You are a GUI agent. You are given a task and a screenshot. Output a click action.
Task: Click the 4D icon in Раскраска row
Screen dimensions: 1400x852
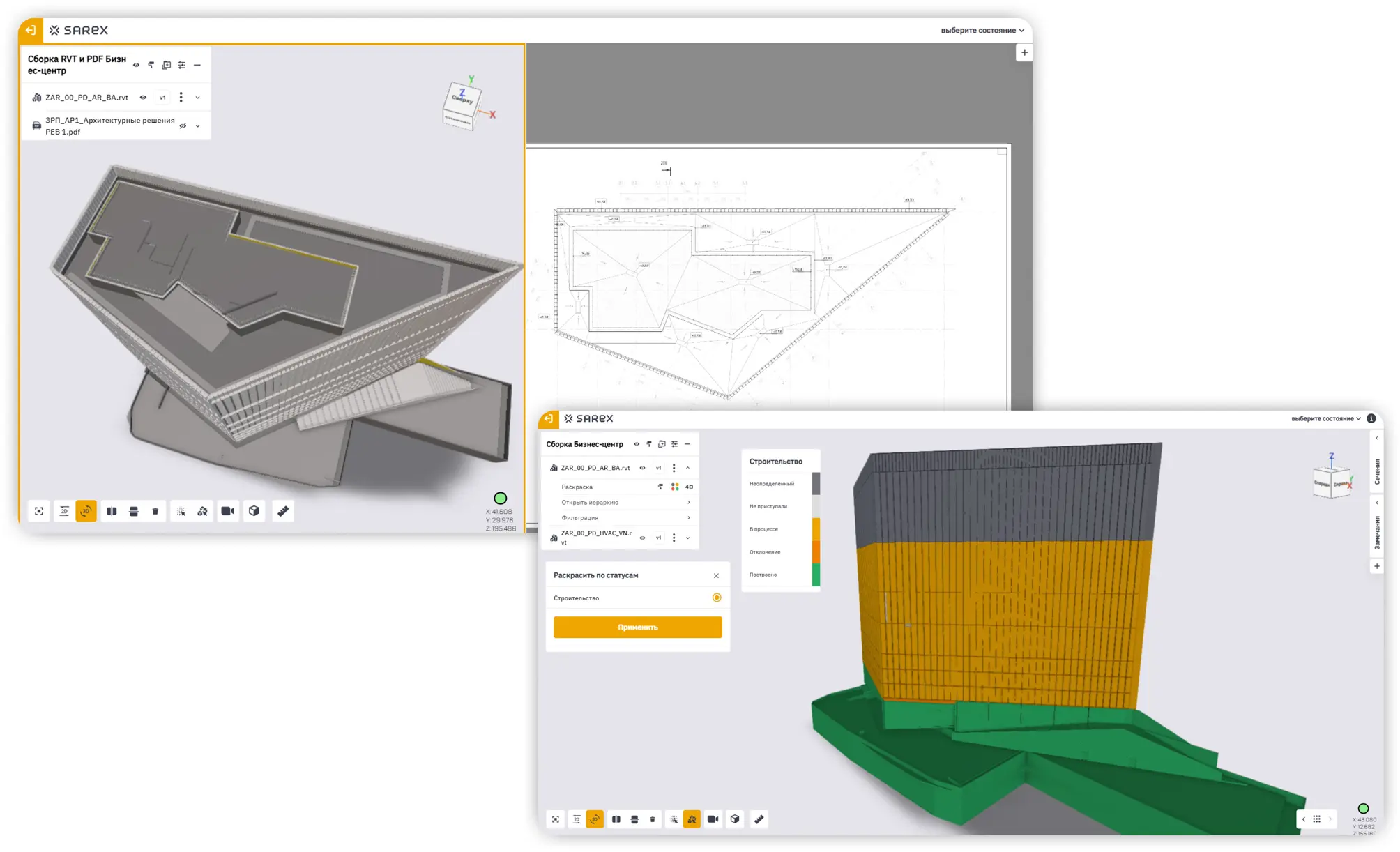689,487
